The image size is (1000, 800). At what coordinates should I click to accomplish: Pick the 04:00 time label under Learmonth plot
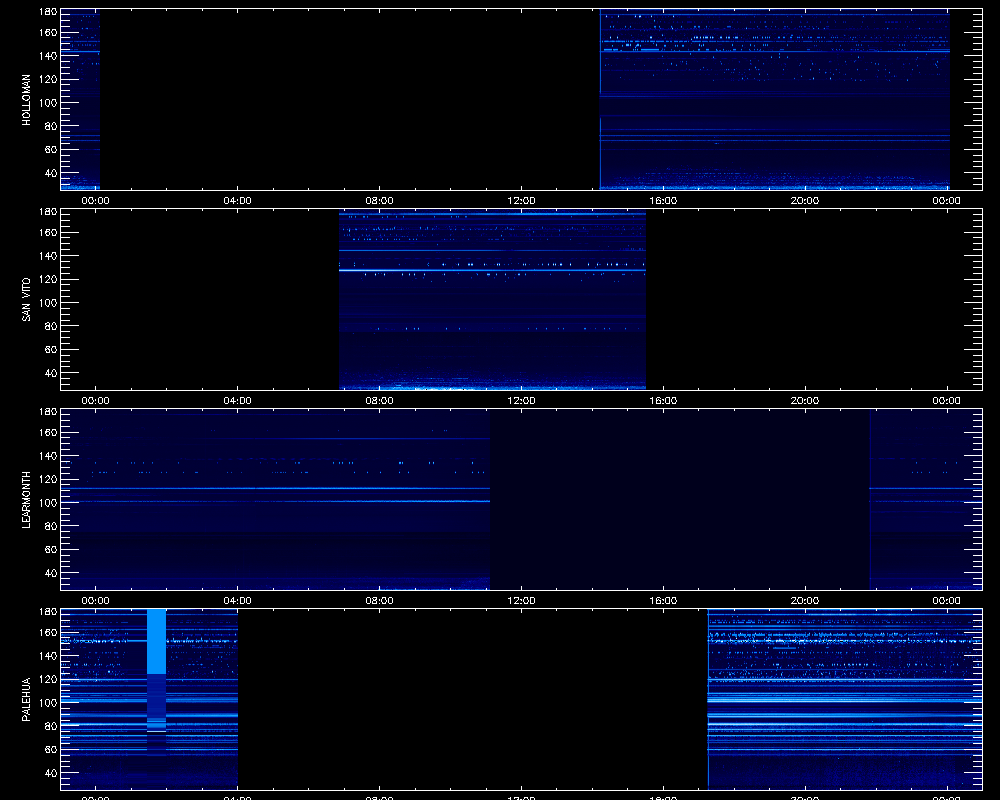(237, 600)
